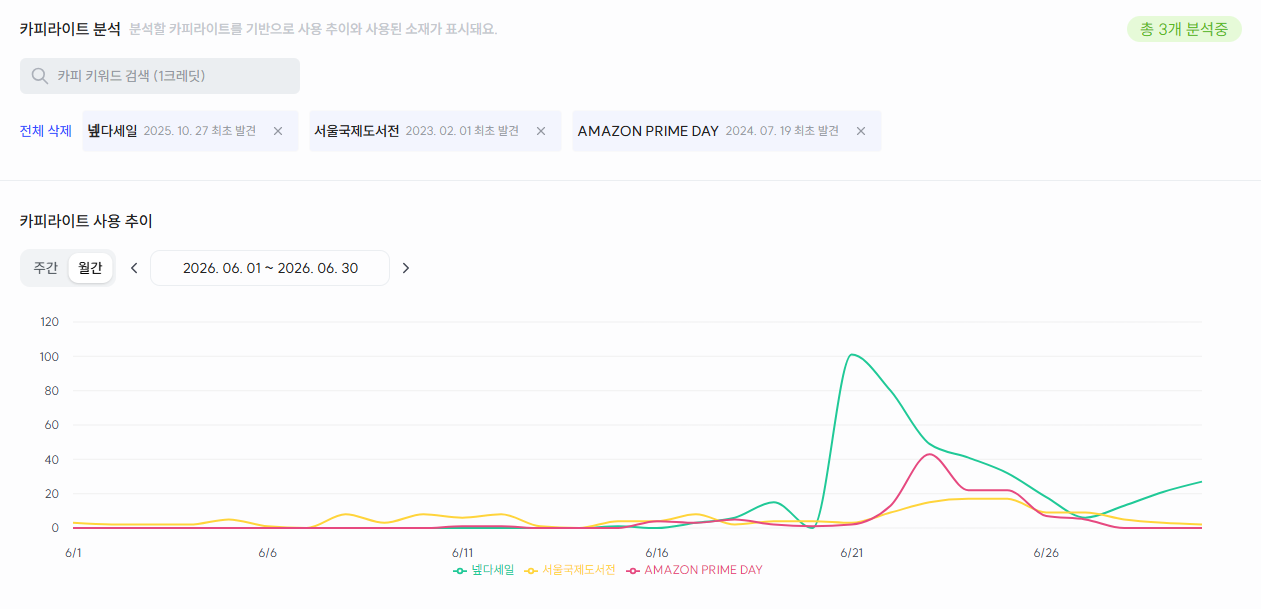Image resolution: width=1261 pixels, height=609 pixels.
Task: Open the 2026. 06. 01 ~ 06. 30 date picker
Action: (270, 268)
